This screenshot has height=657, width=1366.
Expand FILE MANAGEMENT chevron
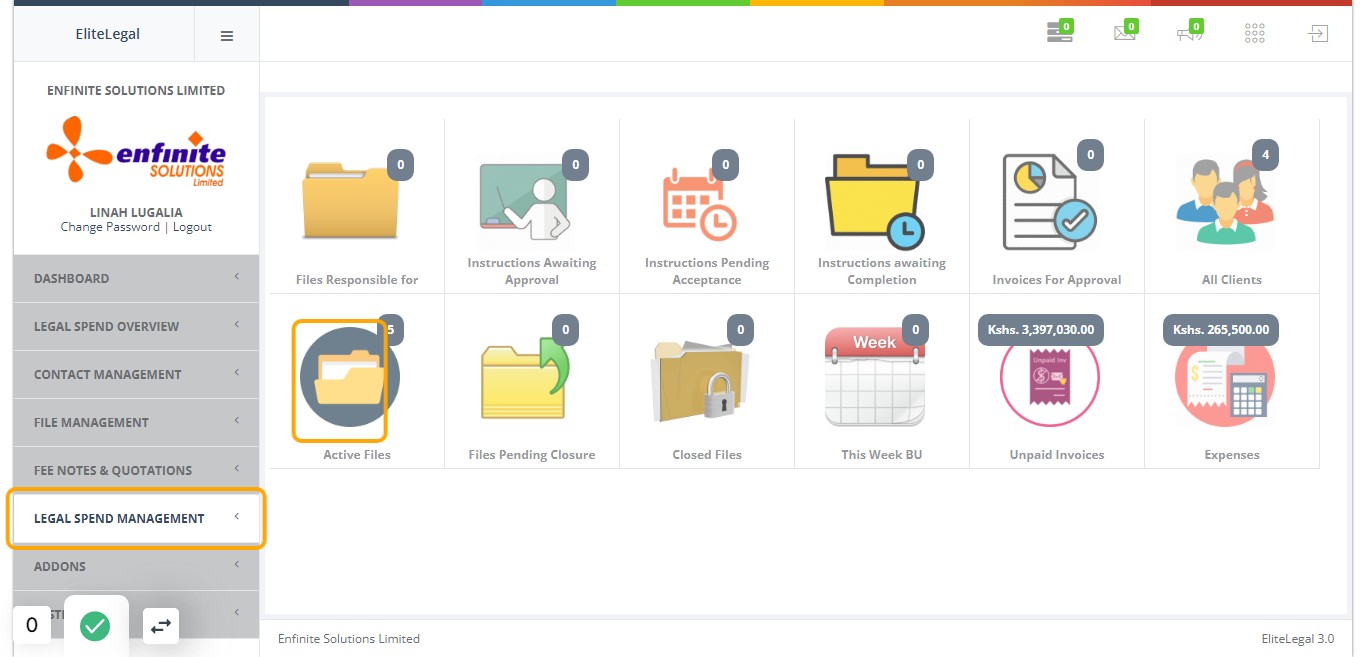point(237,421)
